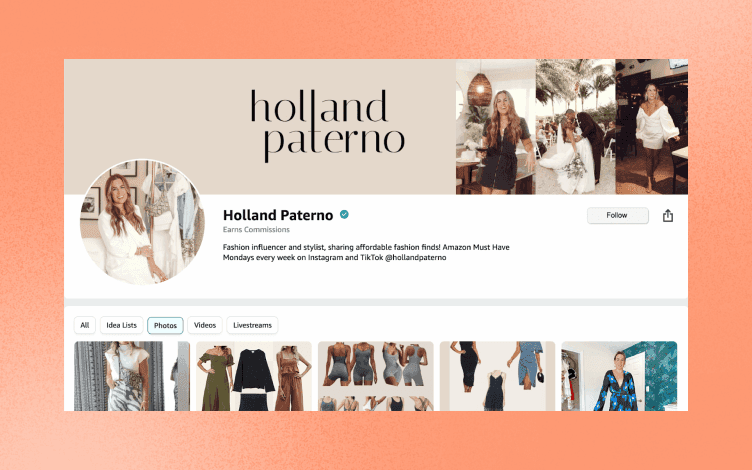Click the share icon beside Follow
Screen dimensions: 752x470
(x=668, y=216)
